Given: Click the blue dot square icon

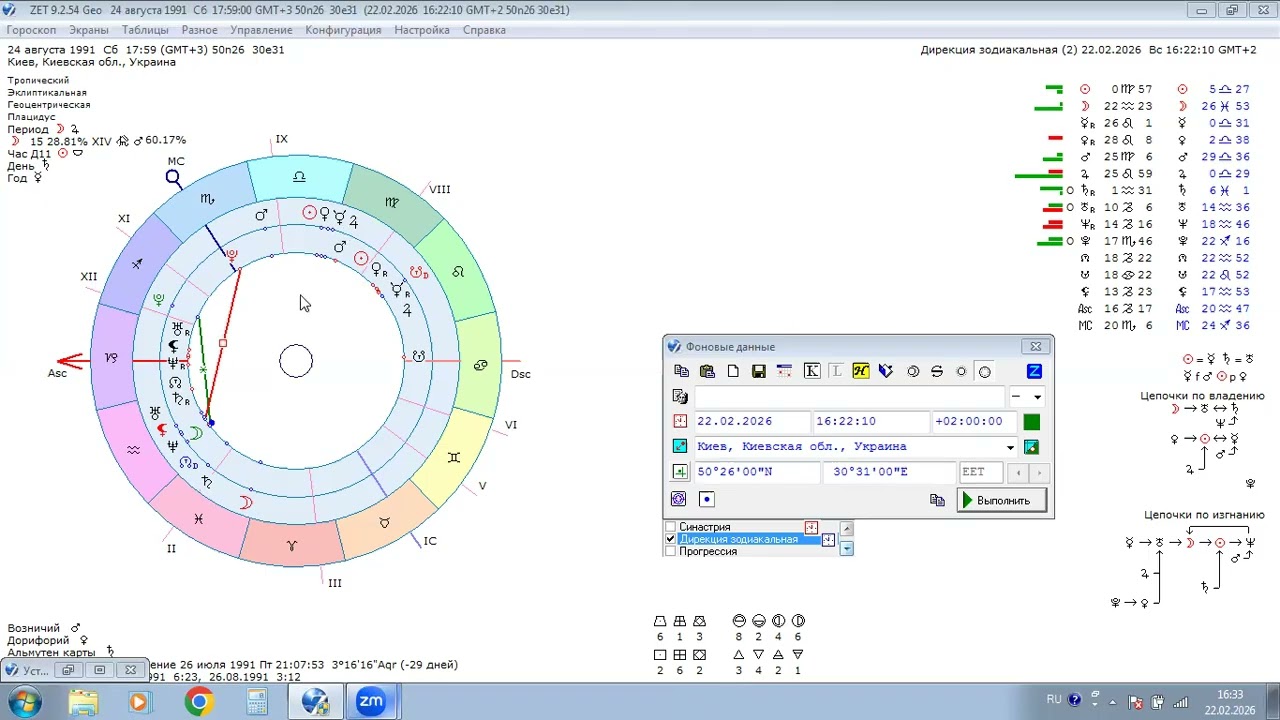Looking at the screenshot, I should point(706,499).
